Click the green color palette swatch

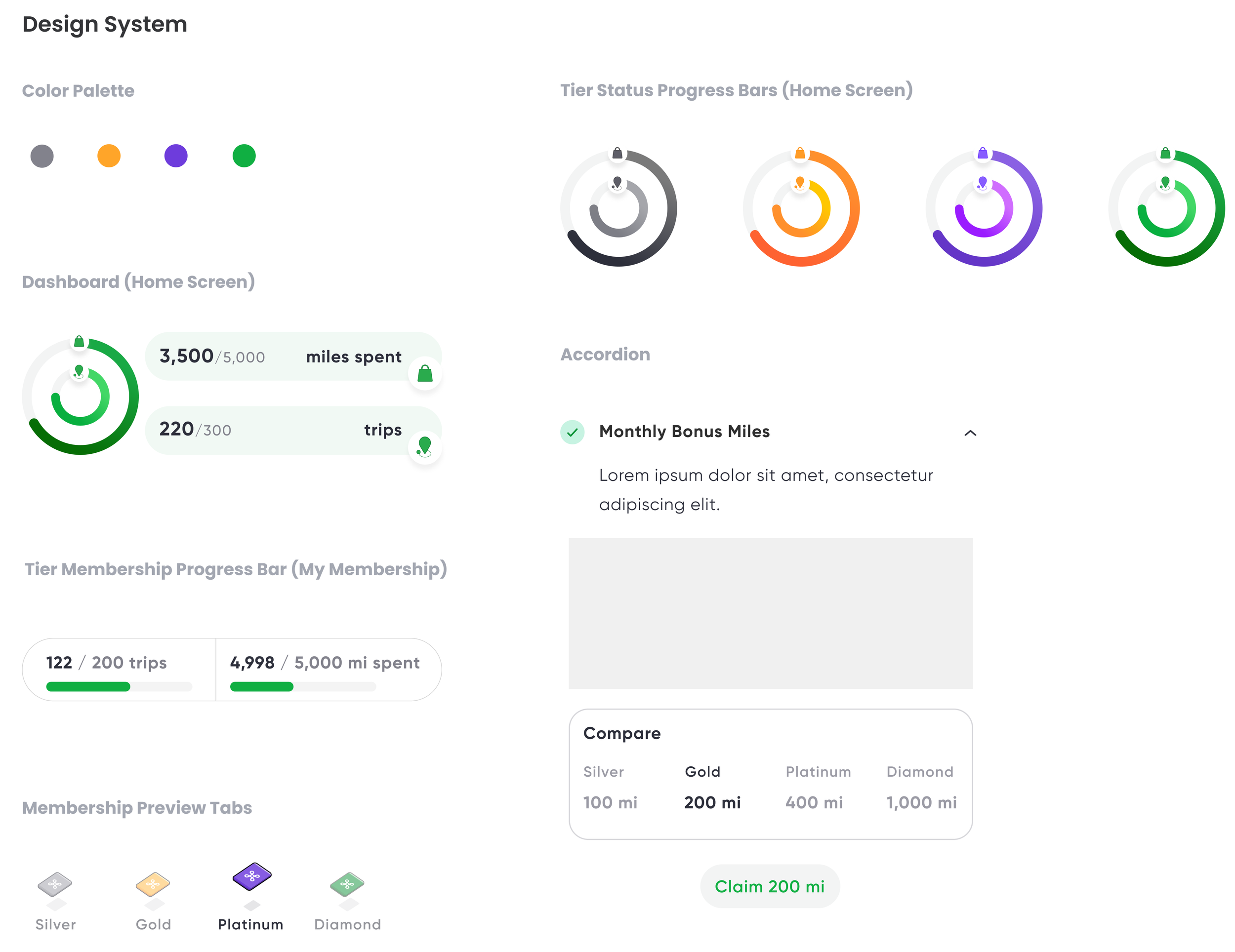point(244,156)
